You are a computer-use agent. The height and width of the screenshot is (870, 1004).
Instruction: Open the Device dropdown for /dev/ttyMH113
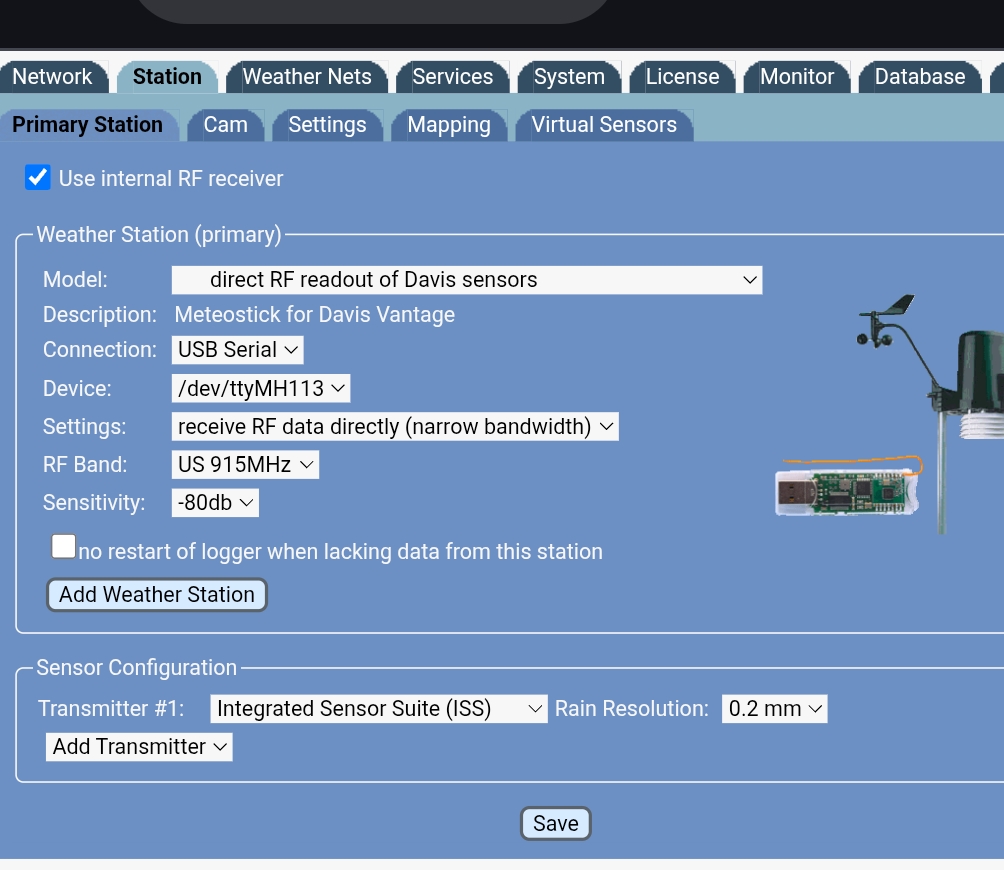pos(260,388)
